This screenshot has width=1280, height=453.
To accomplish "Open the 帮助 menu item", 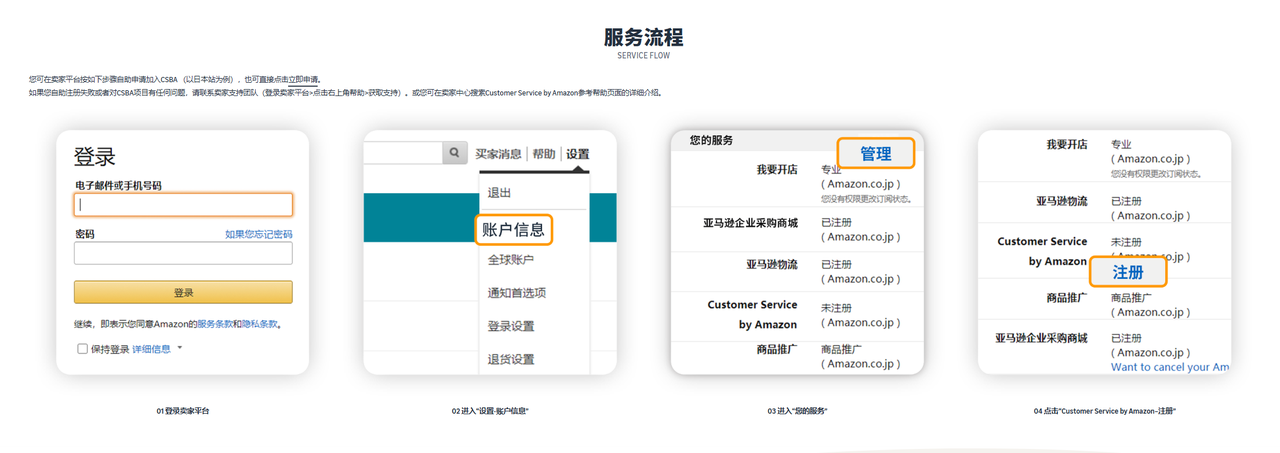I will click(x=543, y=154).
